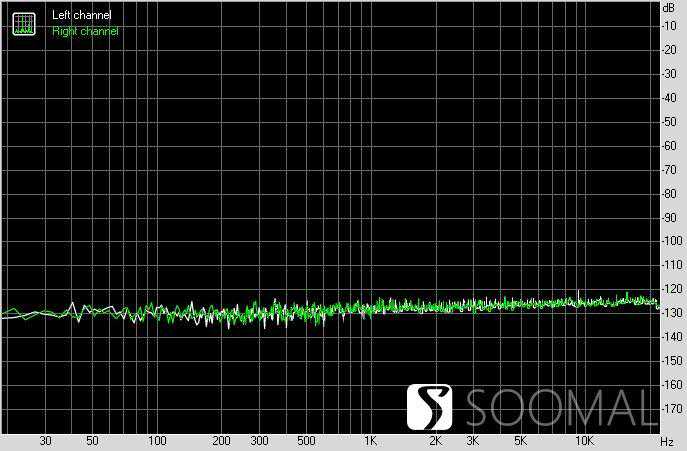
Task: Click the dB unit label on the axis
Action: click(668, 7)
